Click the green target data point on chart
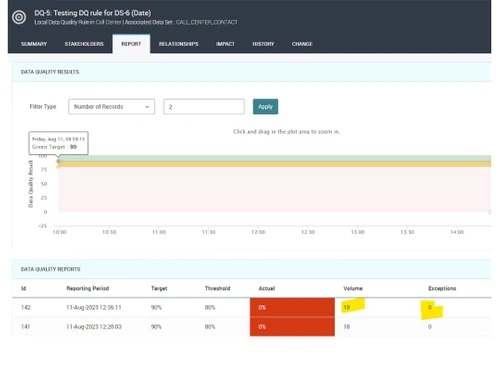Viewport: 500px width, 375px height. 58,161
